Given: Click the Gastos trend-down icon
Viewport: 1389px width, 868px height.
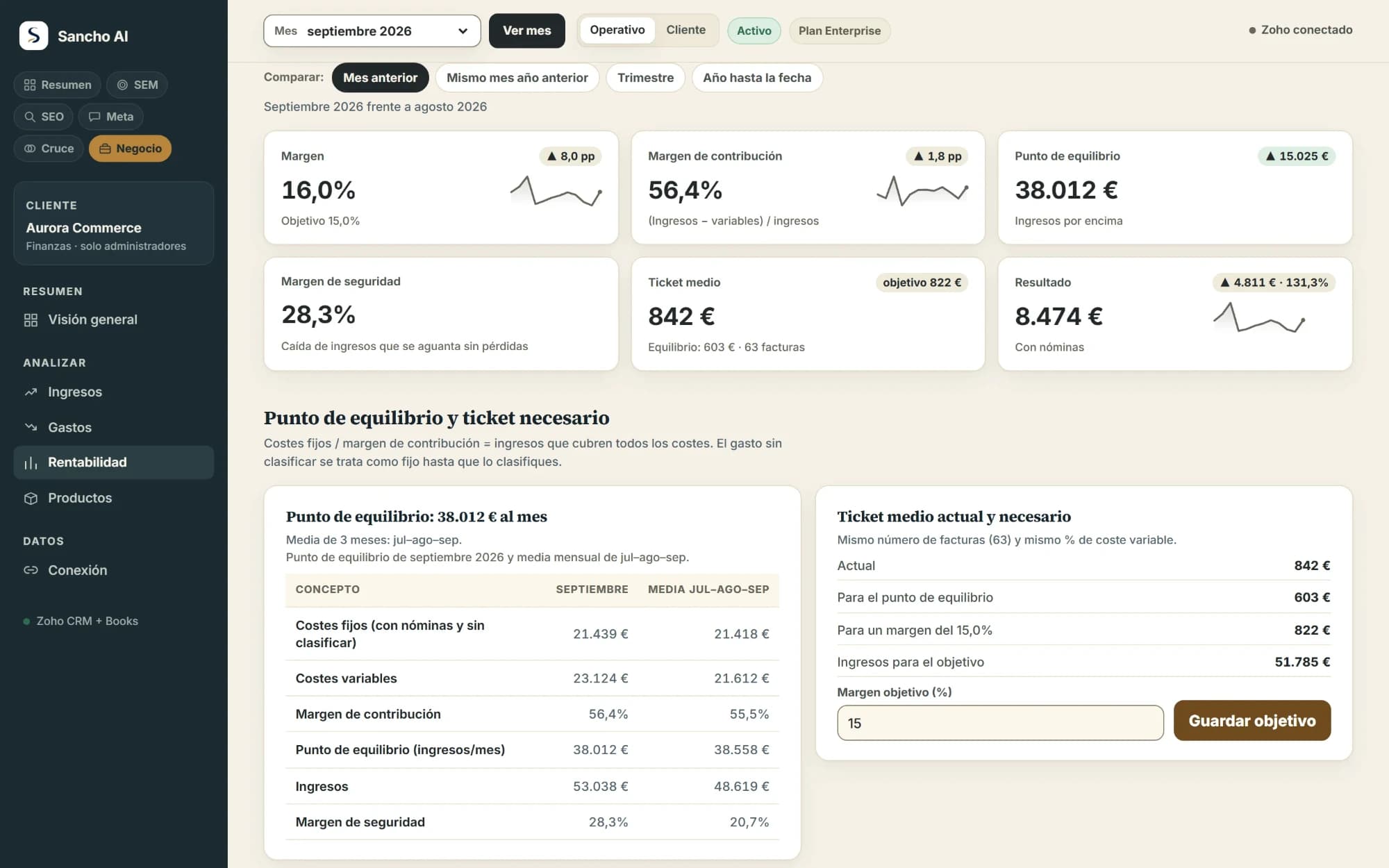Looking at the screenshot, I should coord(31,428).
